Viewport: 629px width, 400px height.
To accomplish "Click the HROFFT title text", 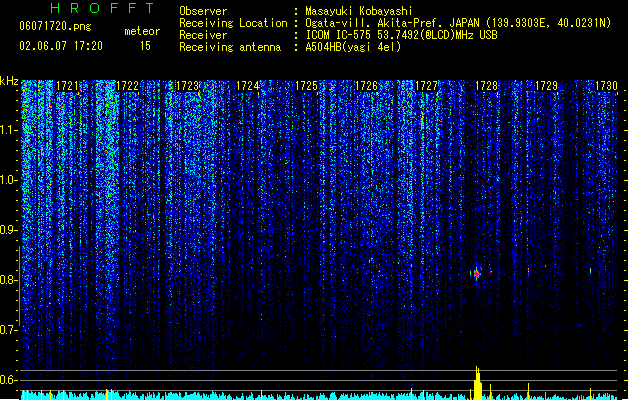I will [x=103, y=8].
